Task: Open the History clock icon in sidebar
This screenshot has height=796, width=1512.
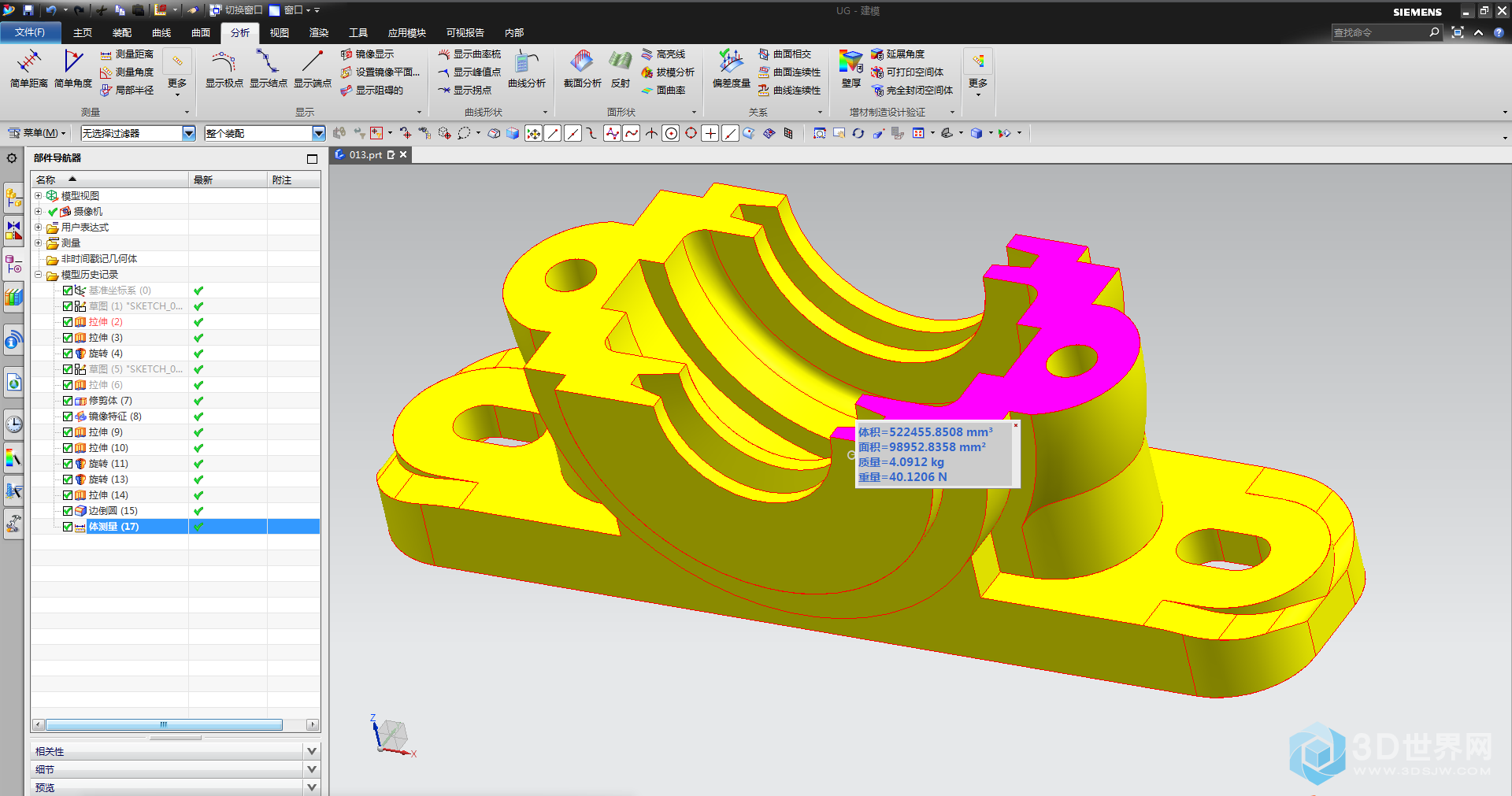Action: coord(13,424)
